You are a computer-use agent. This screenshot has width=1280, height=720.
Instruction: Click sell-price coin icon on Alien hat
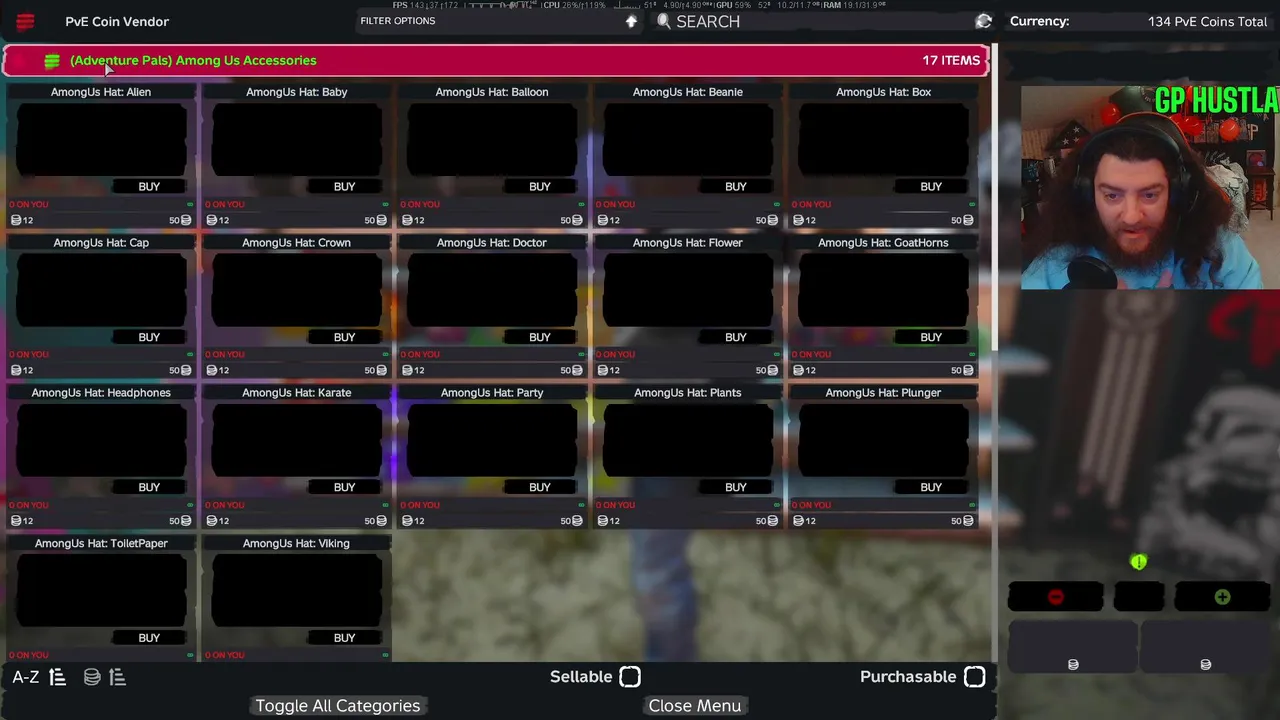(x=16, y=220)
